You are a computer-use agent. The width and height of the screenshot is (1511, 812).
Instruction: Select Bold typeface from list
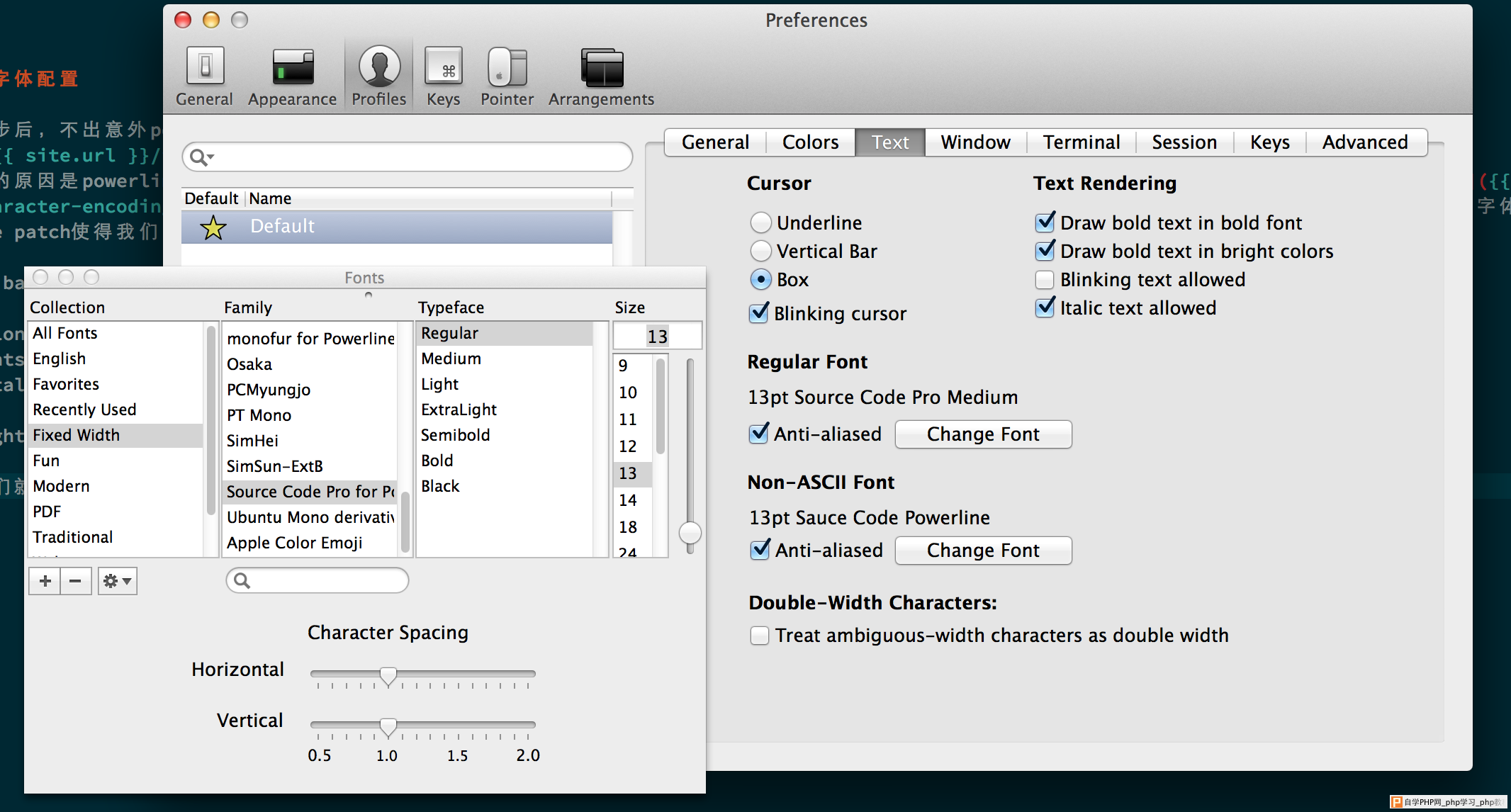coord(435,461)
